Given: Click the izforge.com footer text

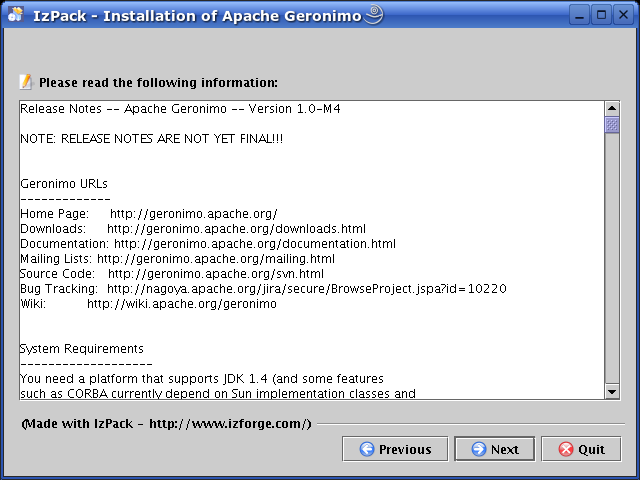Looking at the screenshot, I should coord(230,424).
